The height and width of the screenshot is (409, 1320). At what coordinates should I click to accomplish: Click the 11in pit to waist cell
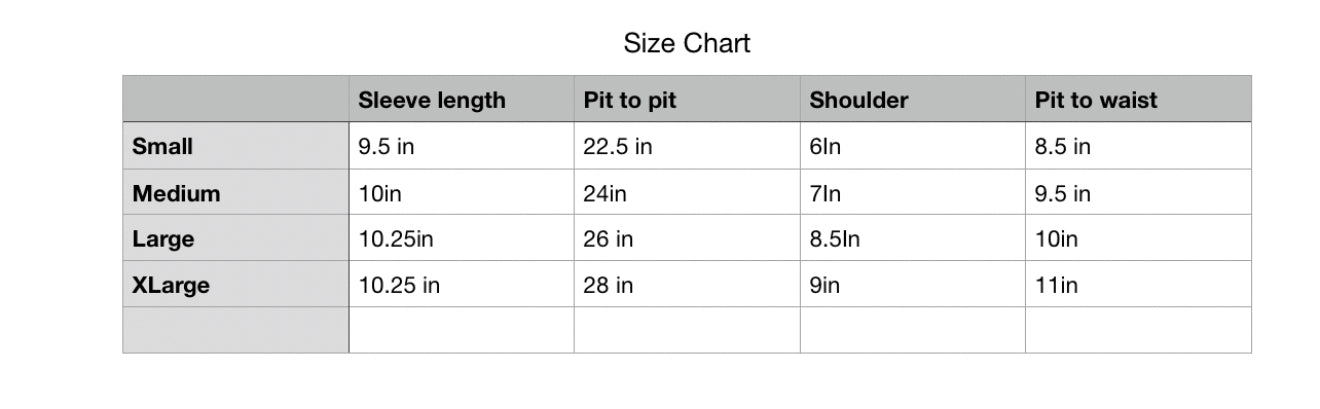click(1138, 284)
